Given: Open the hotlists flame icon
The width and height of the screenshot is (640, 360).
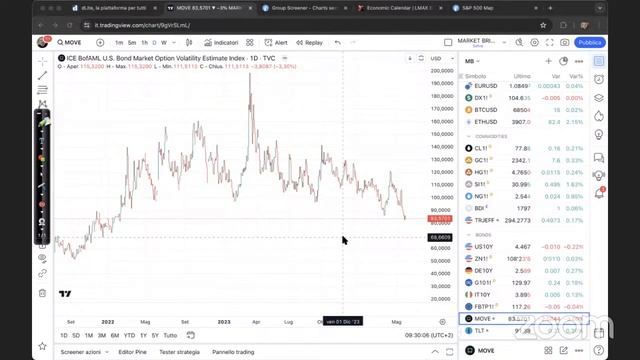Looking at the screenshot, I should click(x=599, y=116).
